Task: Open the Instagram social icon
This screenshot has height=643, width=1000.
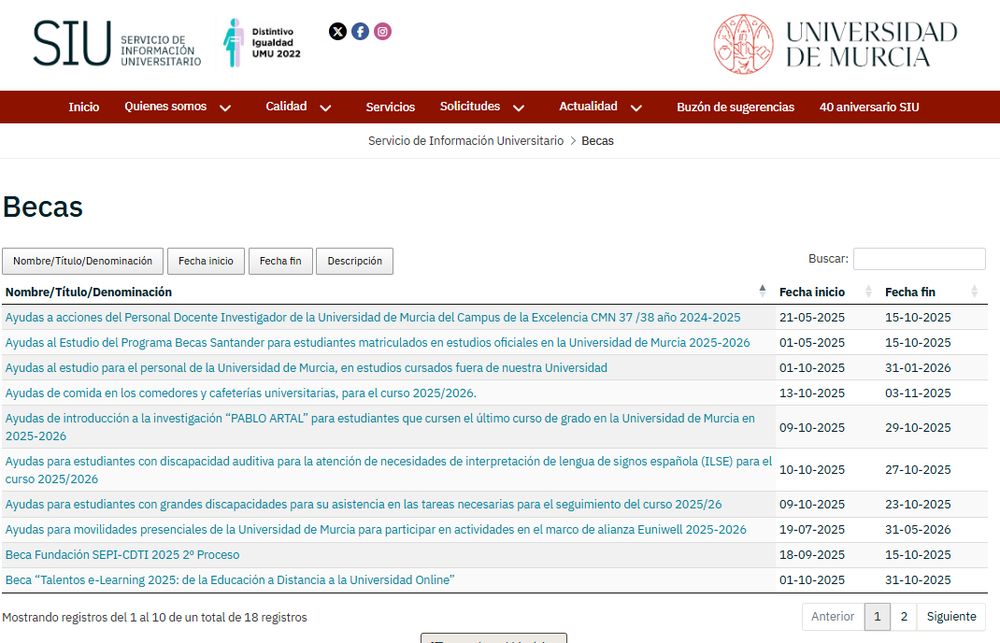Action: point(383,31)
